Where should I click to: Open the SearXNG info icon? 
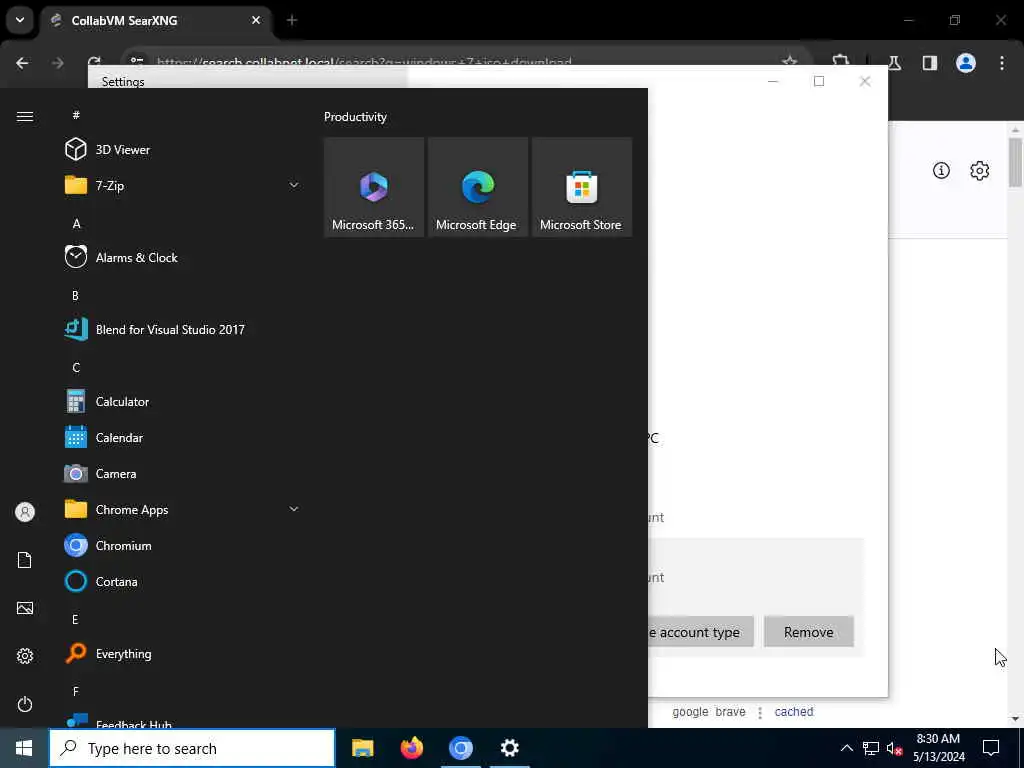click(941, 170)
